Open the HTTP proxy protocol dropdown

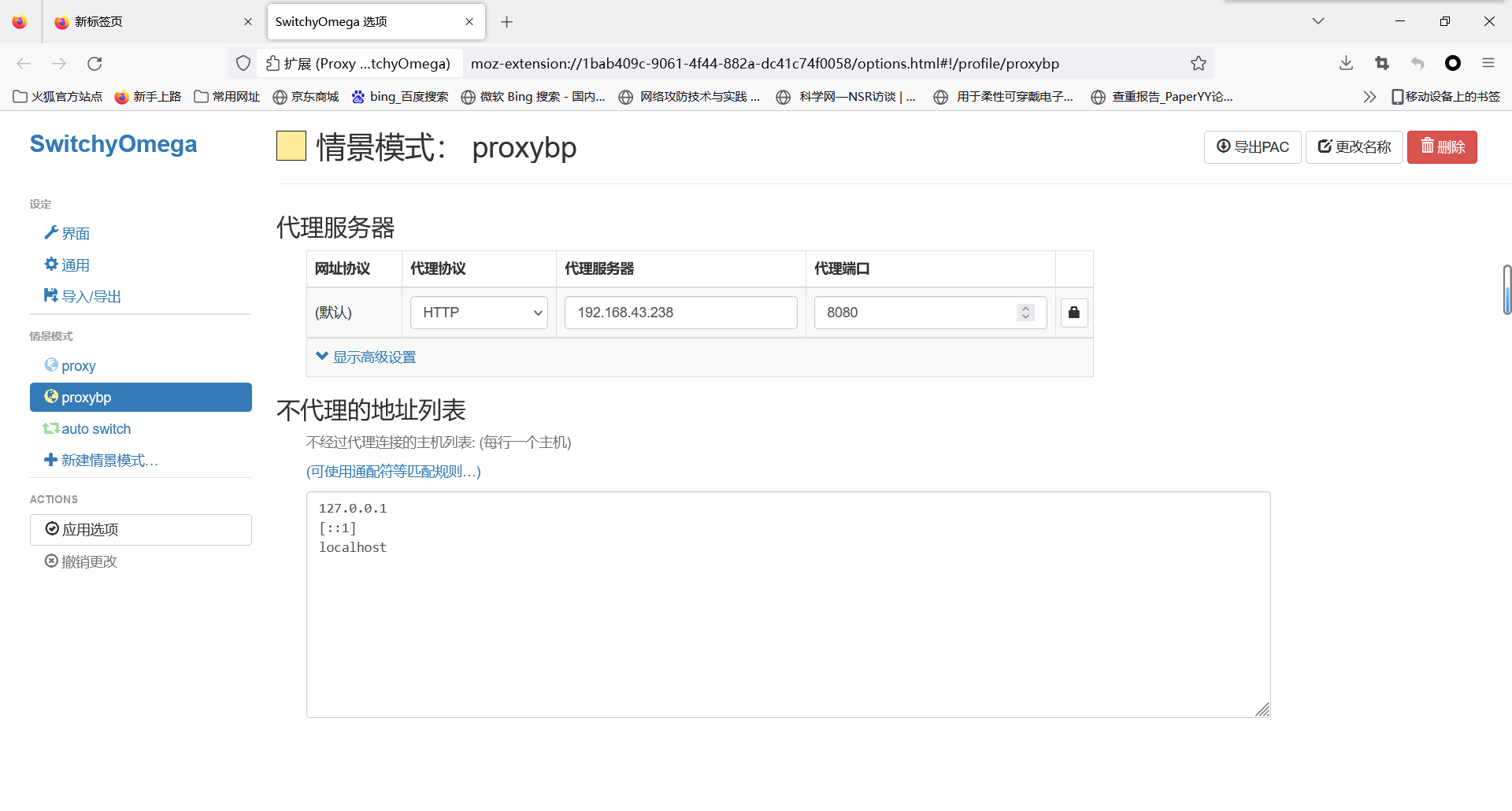point(479,313)
